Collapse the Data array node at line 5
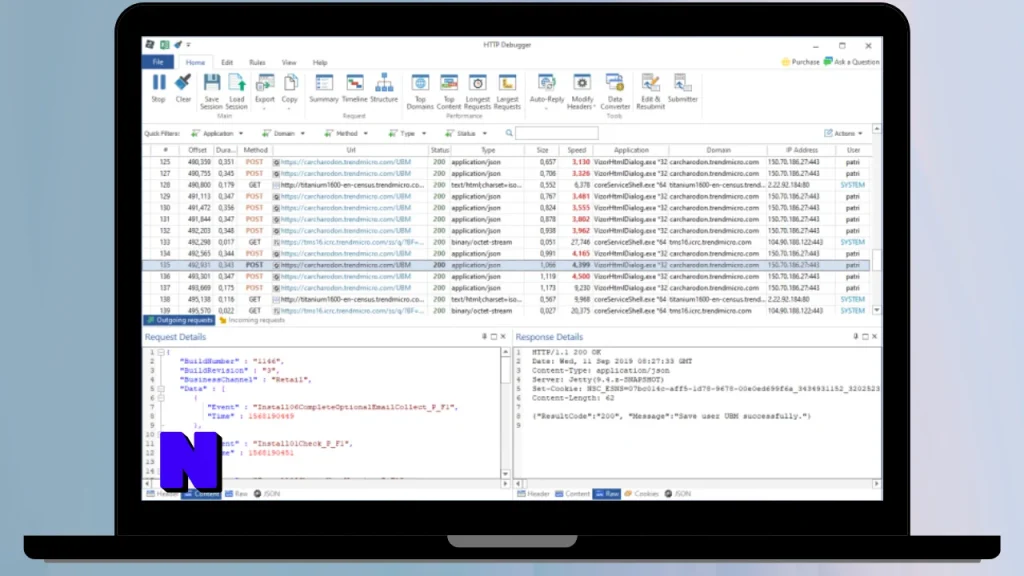 coord(161,389)
